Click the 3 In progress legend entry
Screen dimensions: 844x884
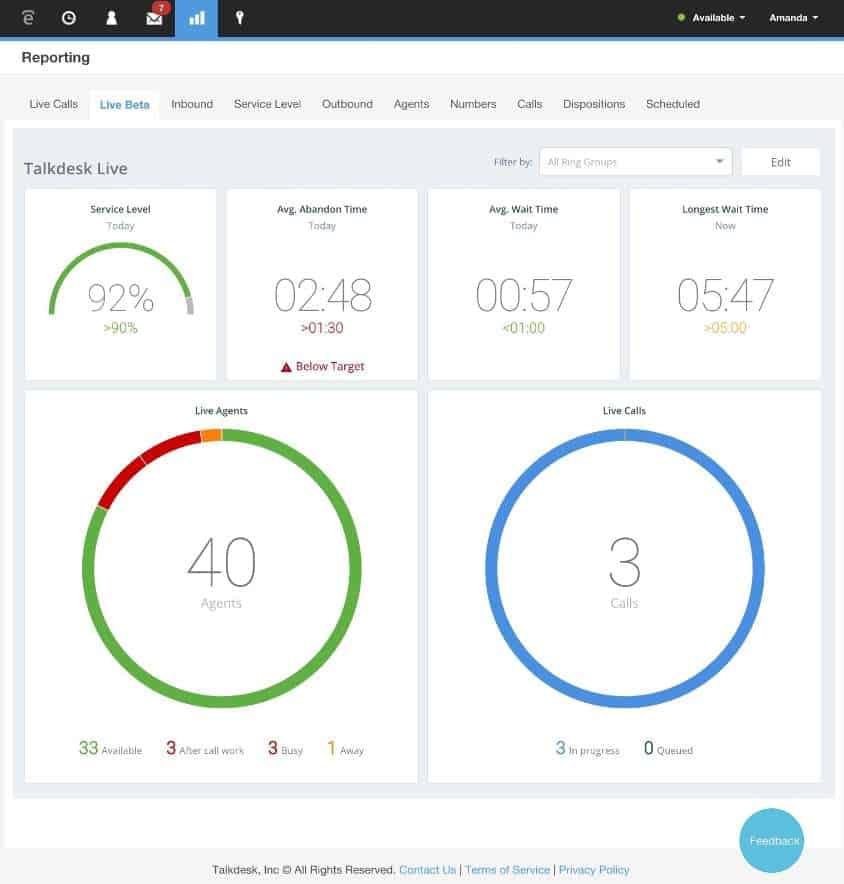pos(587,749)
